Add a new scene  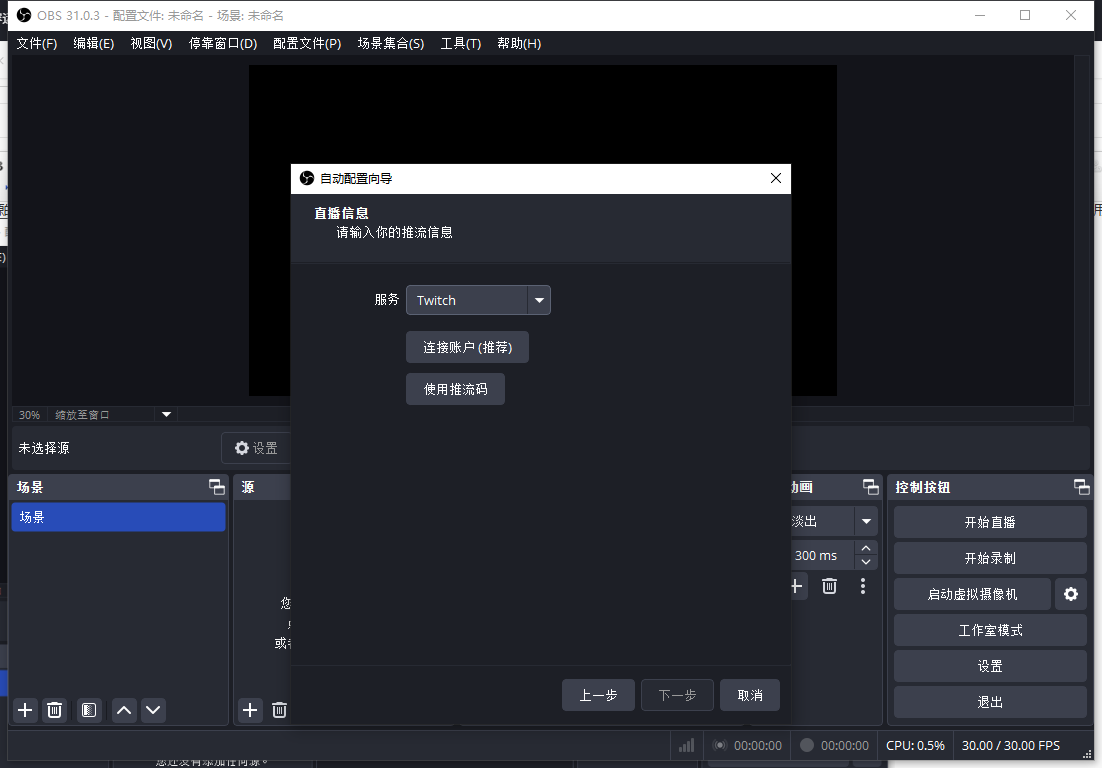pos(24,710)
